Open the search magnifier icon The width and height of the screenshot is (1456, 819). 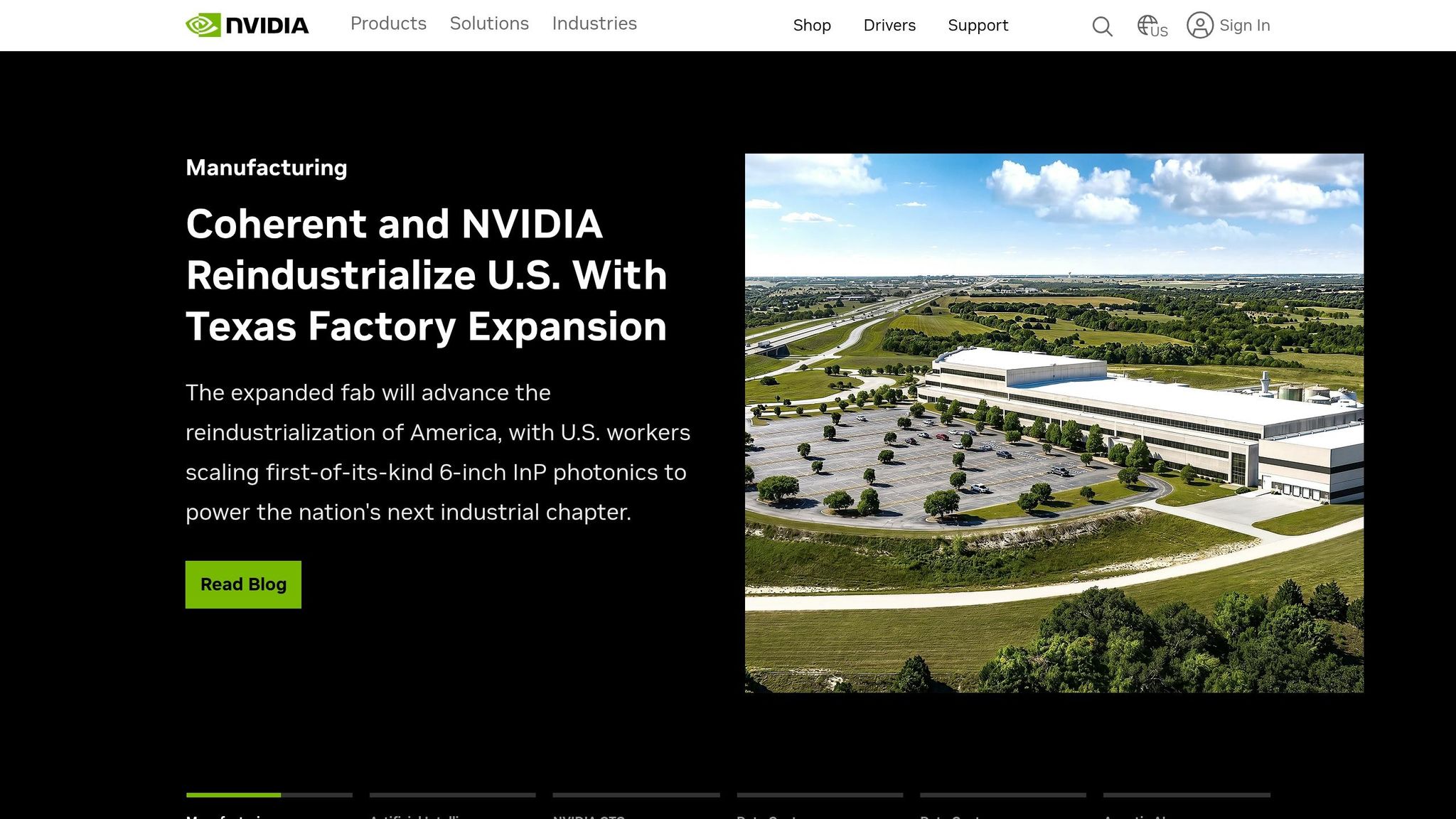point(1102,26)
